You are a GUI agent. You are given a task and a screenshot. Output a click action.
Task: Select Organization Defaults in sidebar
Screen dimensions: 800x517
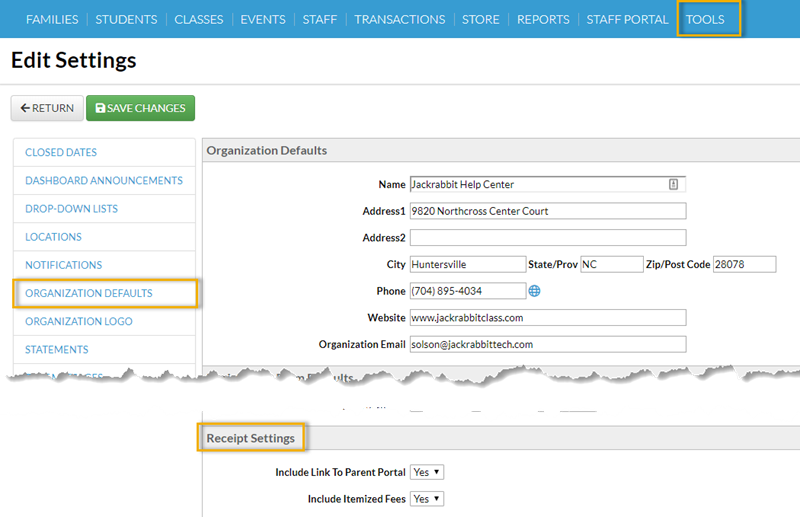point(104,293)
